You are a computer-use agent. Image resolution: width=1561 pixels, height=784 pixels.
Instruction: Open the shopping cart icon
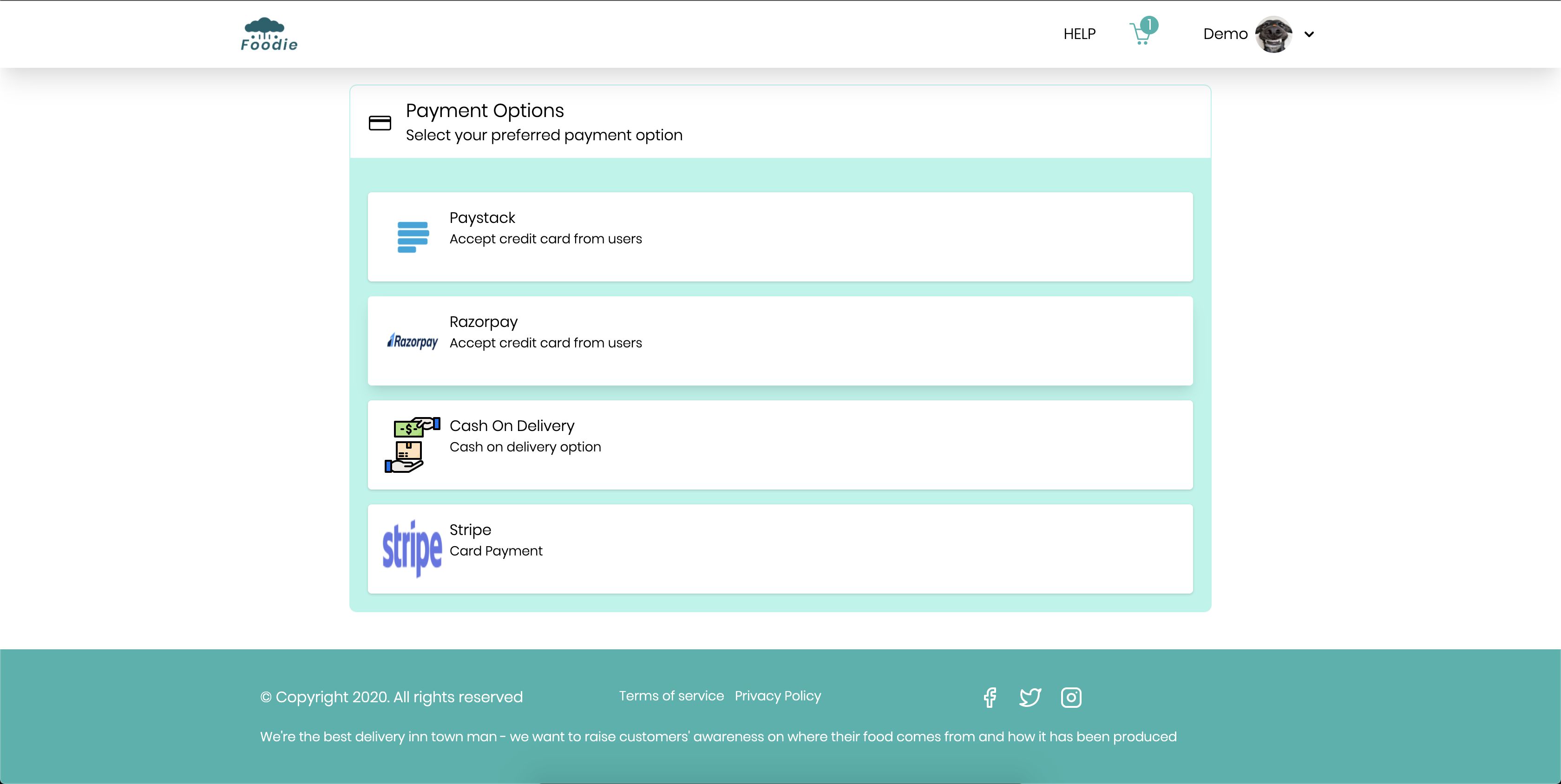click(1141, 34)
